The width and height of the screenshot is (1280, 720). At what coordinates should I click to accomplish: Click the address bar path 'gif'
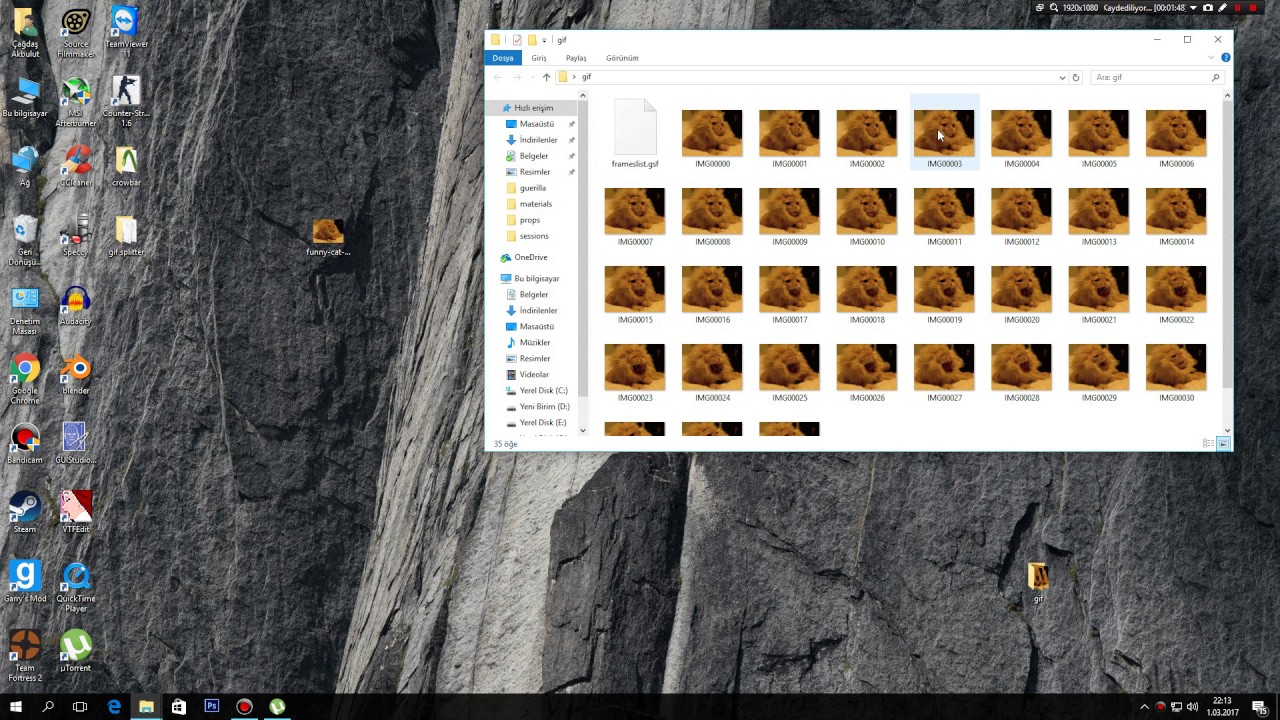[x=587, y=77]
